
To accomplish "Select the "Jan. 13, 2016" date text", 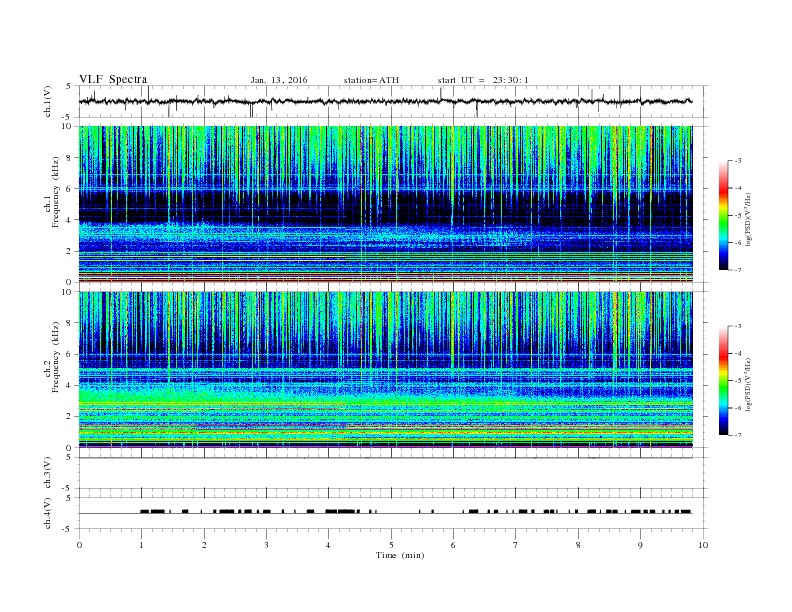I will pyautogui.click(x=279, y=80).
